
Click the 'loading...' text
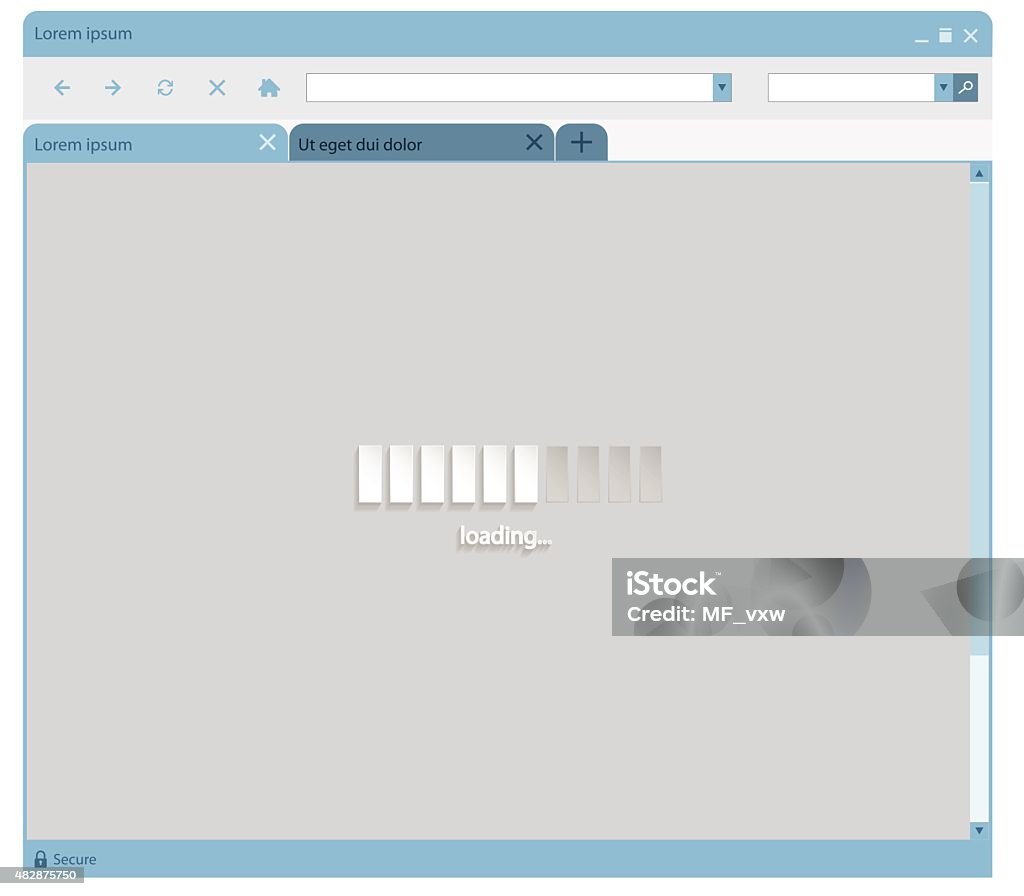point(505,536)
